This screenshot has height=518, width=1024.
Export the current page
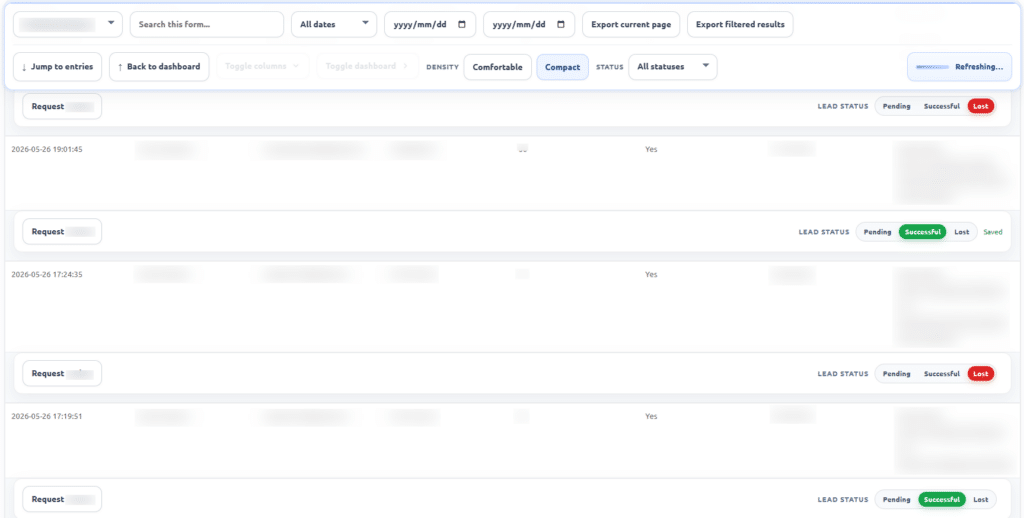coord(631,24)
